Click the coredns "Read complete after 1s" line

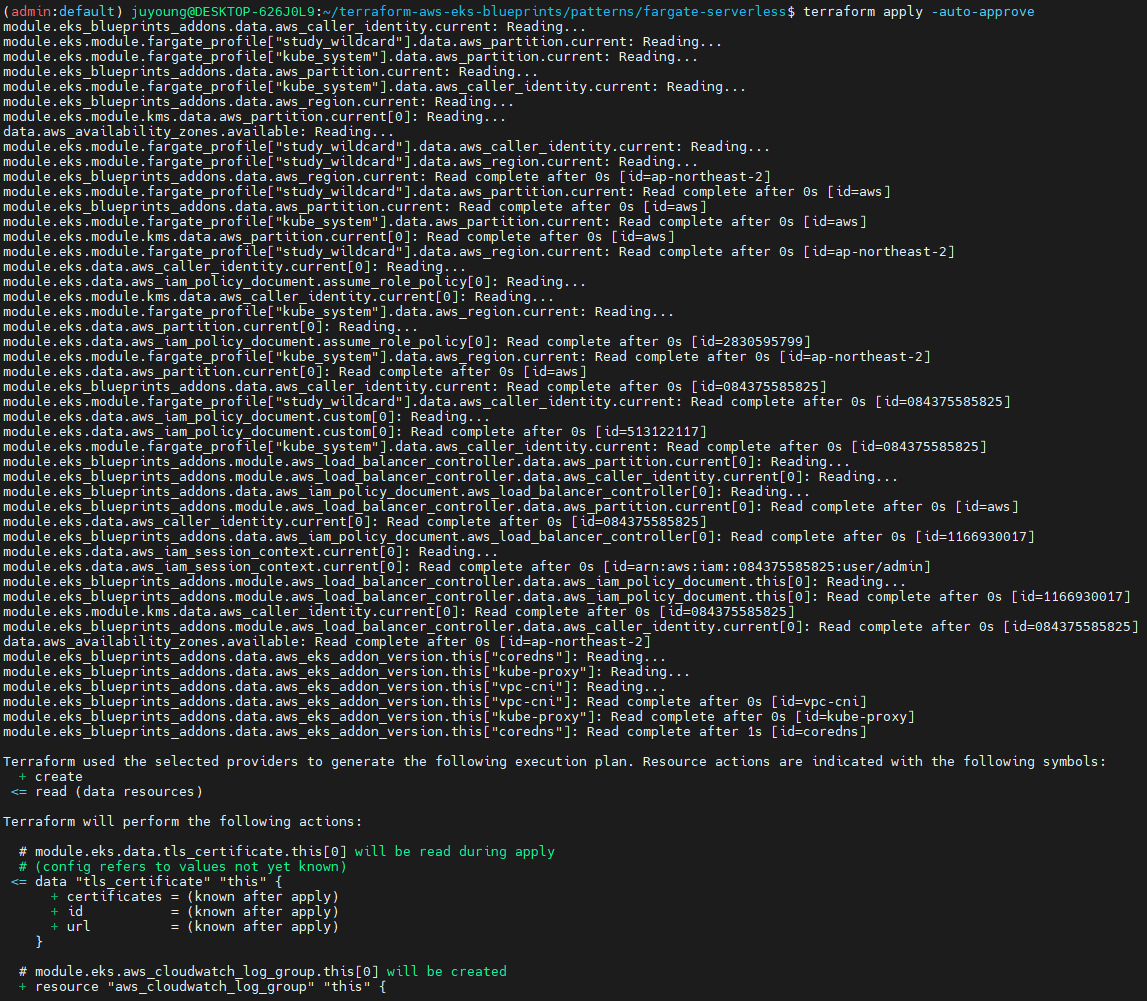(435, 732)
